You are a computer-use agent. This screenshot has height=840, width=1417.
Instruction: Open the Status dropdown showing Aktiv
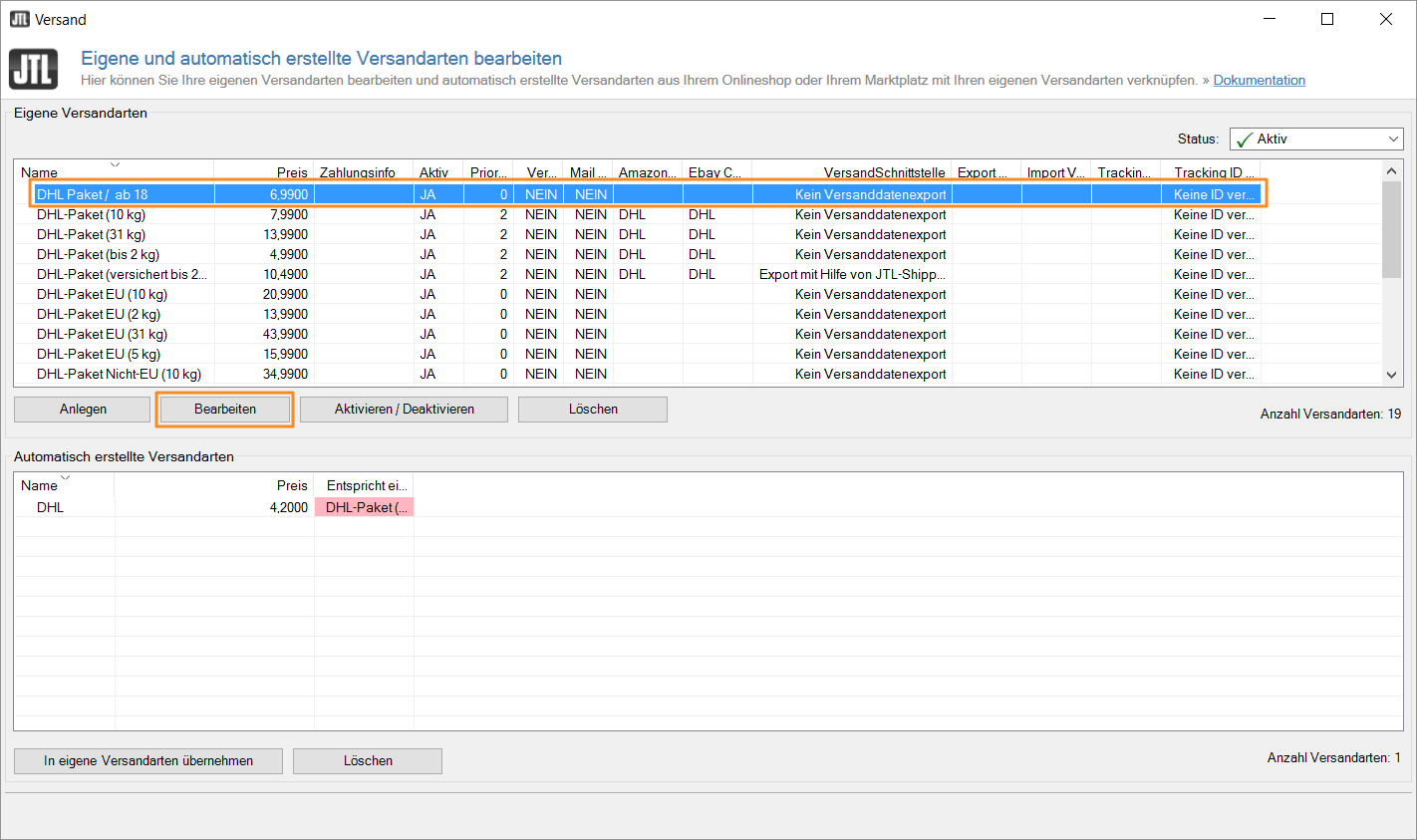(x=1315, y=140)
